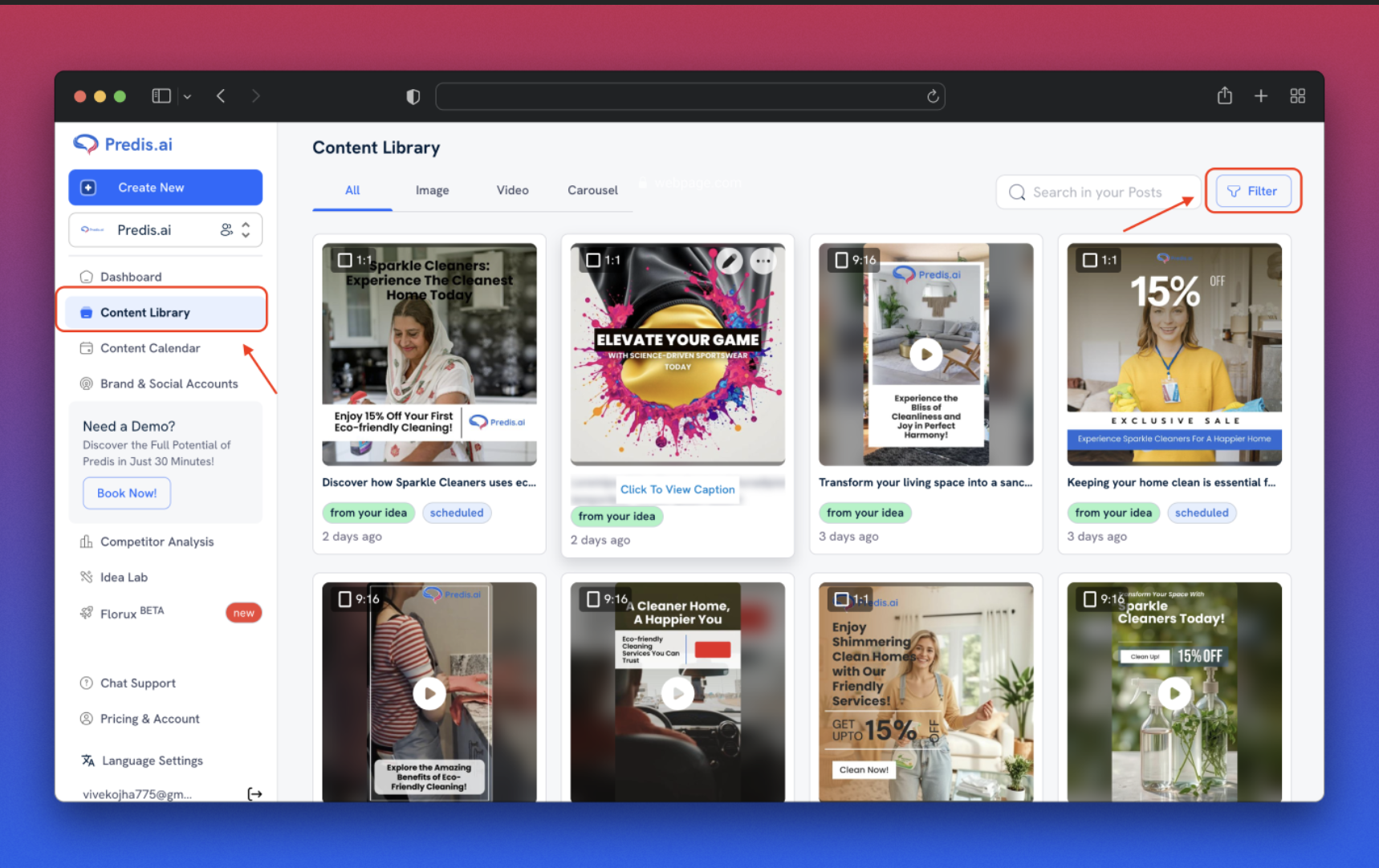1379x868 pixels.
Task: Switch to the Carousel tab
Action: (x=592, y=190)
